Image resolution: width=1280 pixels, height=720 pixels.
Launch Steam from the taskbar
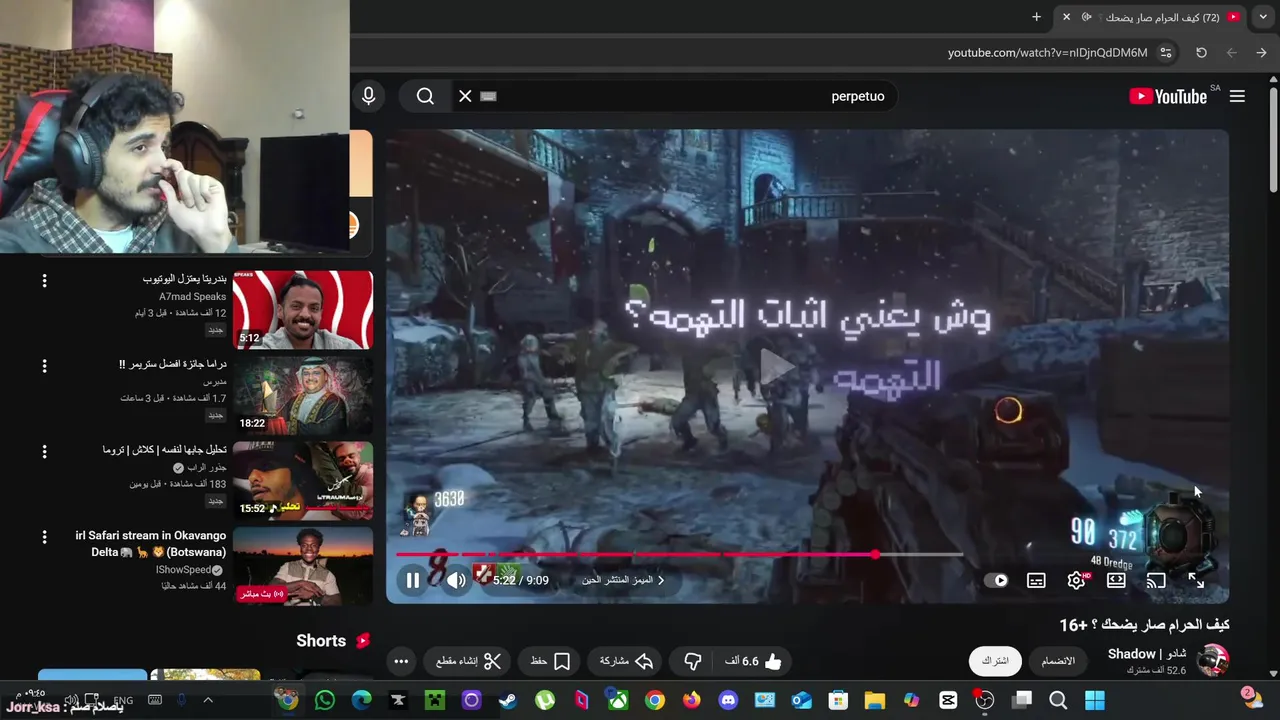[508, 700]
